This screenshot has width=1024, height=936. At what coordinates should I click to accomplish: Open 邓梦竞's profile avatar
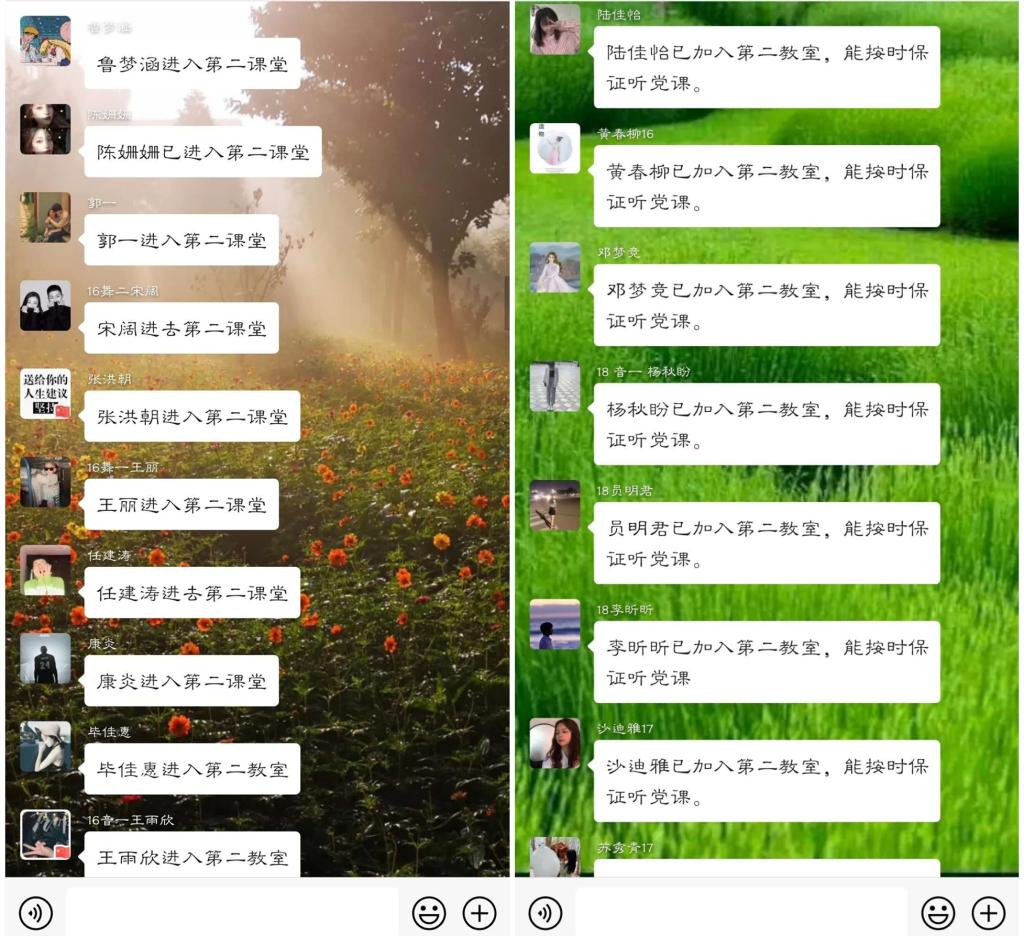[x=554, y=267]
